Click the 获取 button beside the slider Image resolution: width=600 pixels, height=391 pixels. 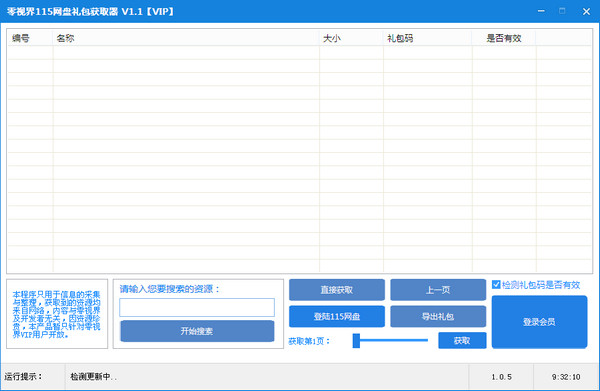[x=462, y=340]
